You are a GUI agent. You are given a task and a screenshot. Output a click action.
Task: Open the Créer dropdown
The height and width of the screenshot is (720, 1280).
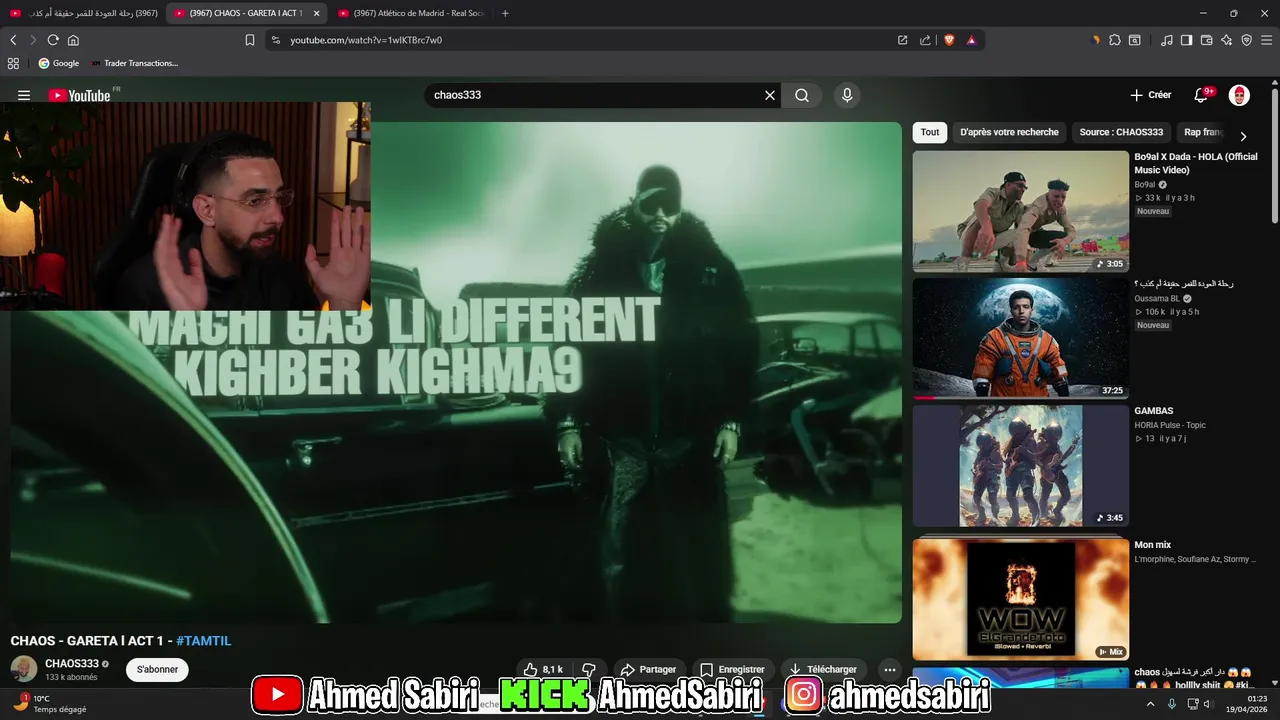point(1150,95)
